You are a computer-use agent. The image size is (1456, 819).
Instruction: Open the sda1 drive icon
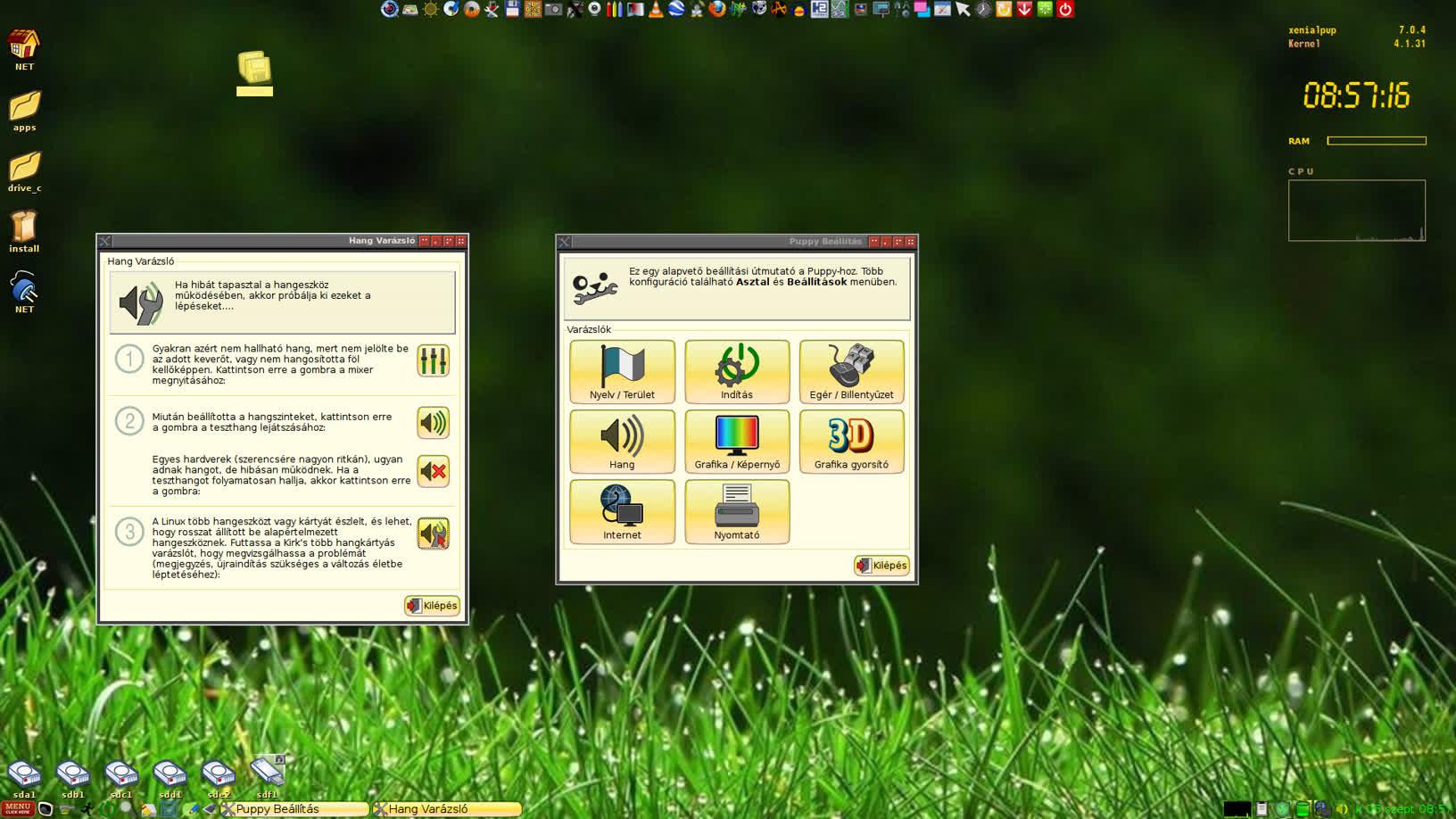pos(24,778)
